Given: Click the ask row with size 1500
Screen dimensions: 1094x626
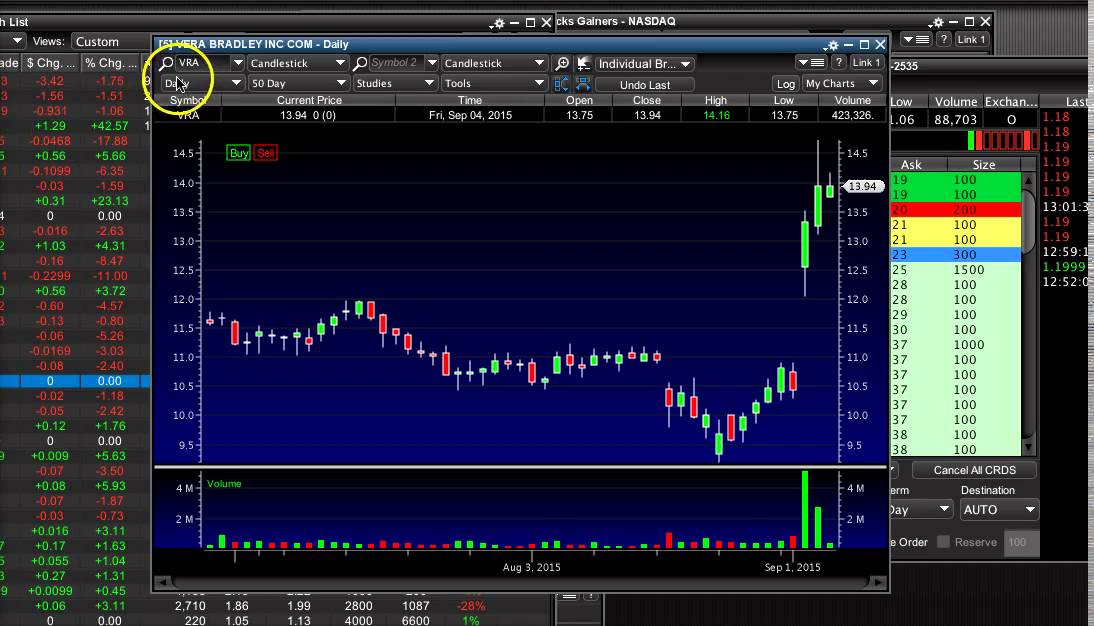Looking at the screenshot, I should 956,269.
